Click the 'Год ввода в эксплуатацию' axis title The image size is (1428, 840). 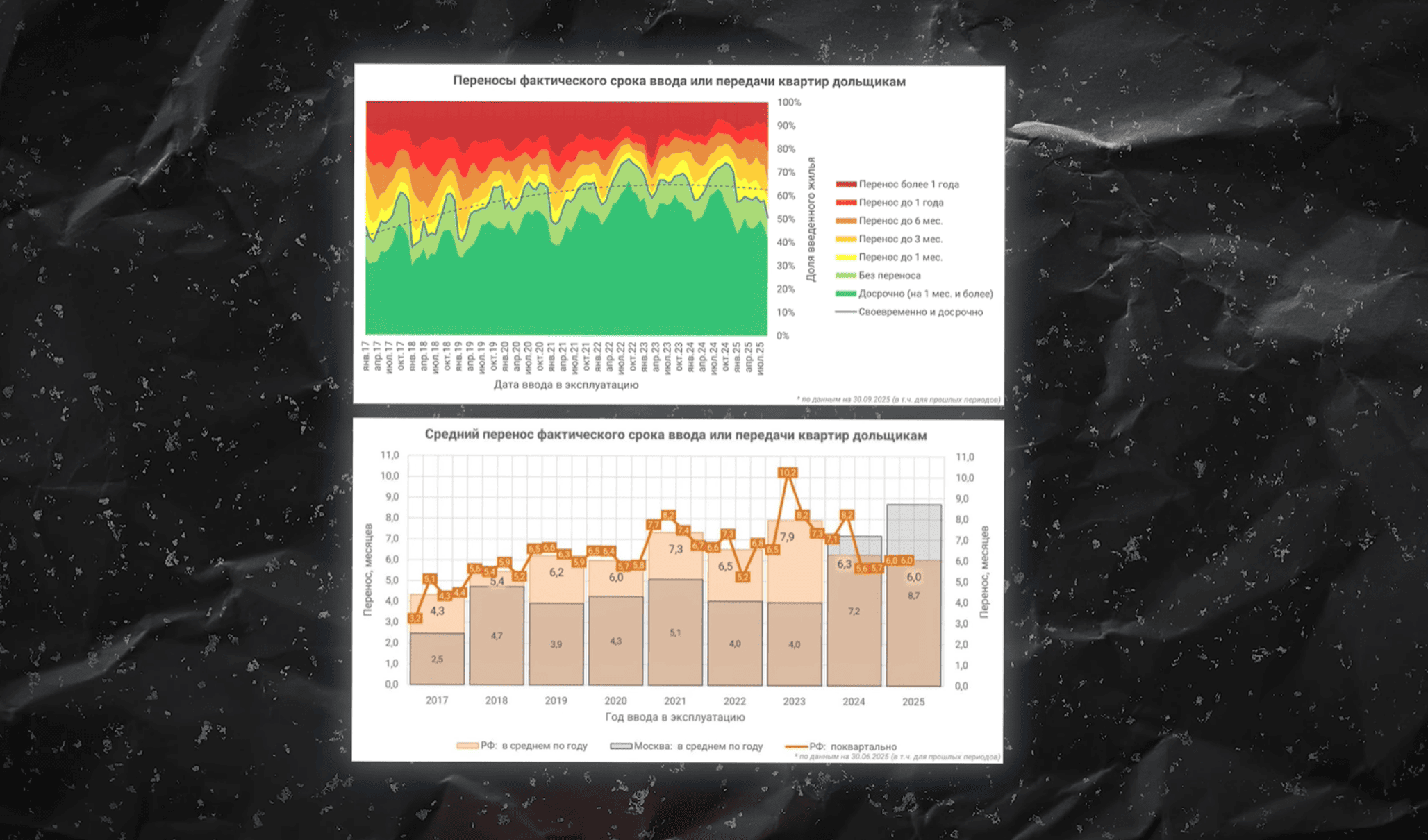click(x=674, y=717)
